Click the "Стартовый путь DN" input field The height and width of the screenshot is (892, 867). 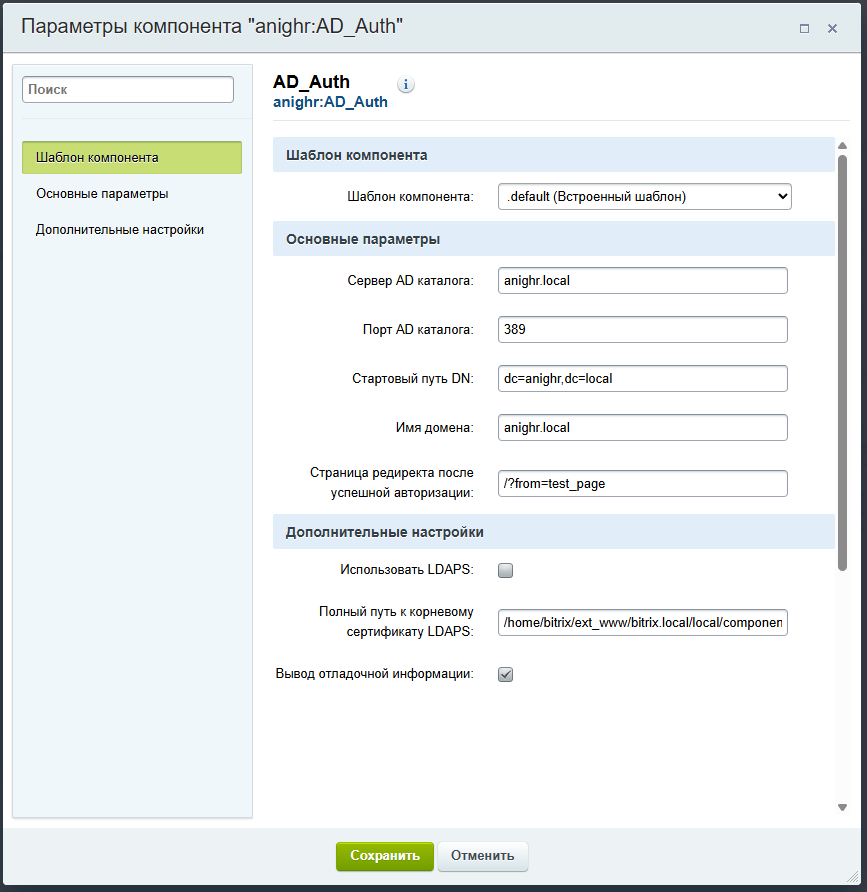[643, 378]
